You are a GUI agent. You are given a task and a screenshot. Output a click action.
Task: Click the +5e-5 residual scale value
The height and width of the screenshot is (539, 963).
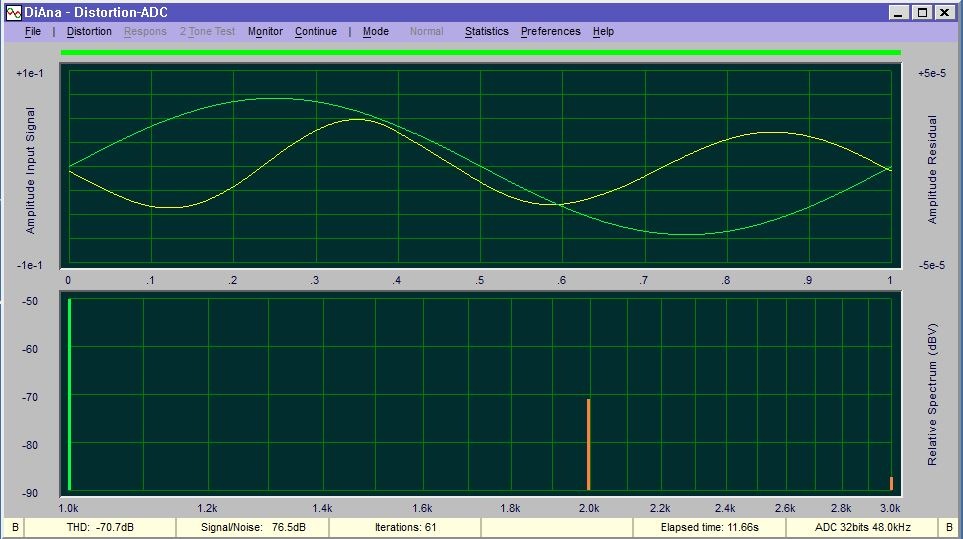(932, 74)
